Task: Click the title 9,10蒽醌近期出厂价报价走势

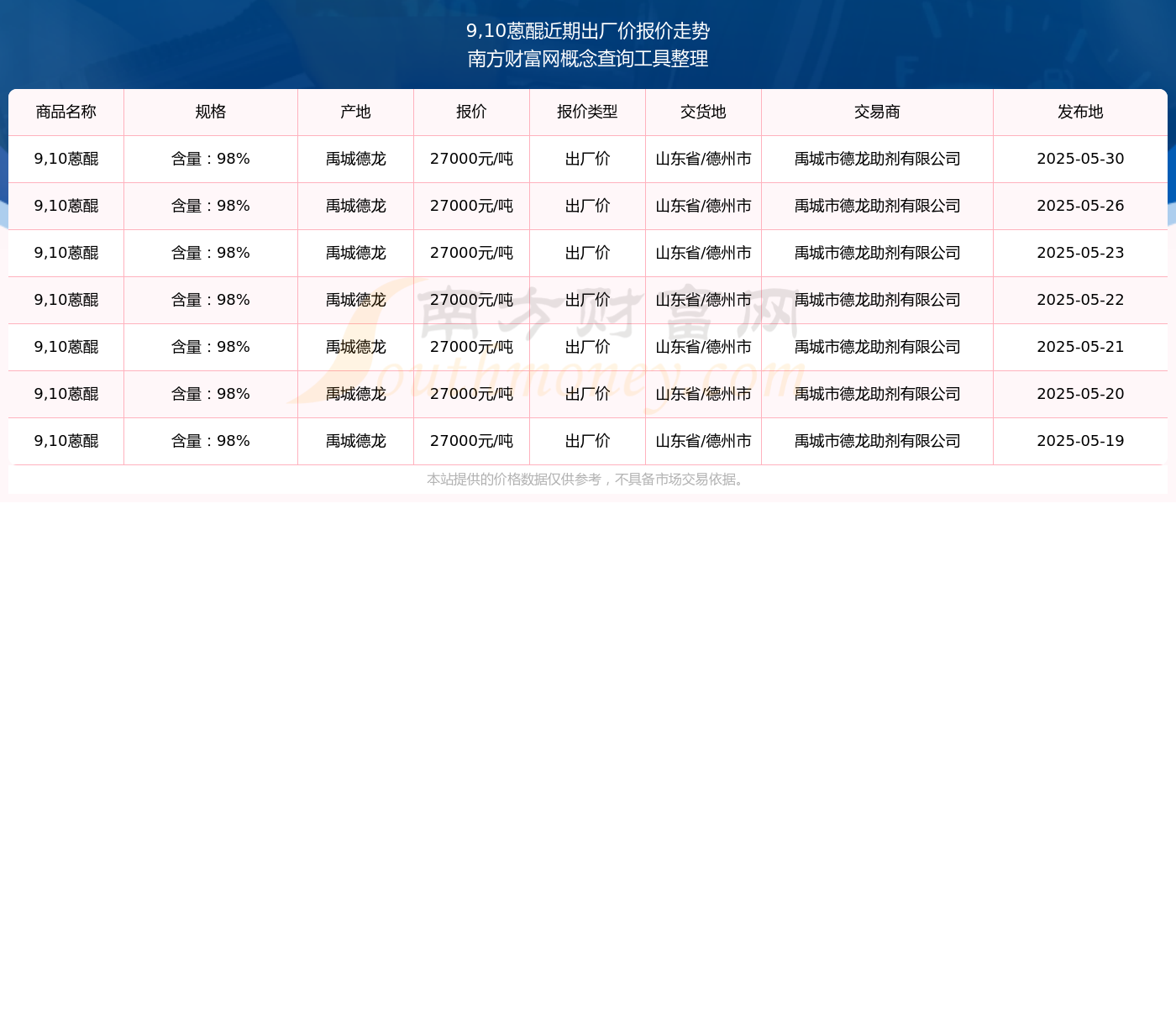Action: tap(588, 31)
